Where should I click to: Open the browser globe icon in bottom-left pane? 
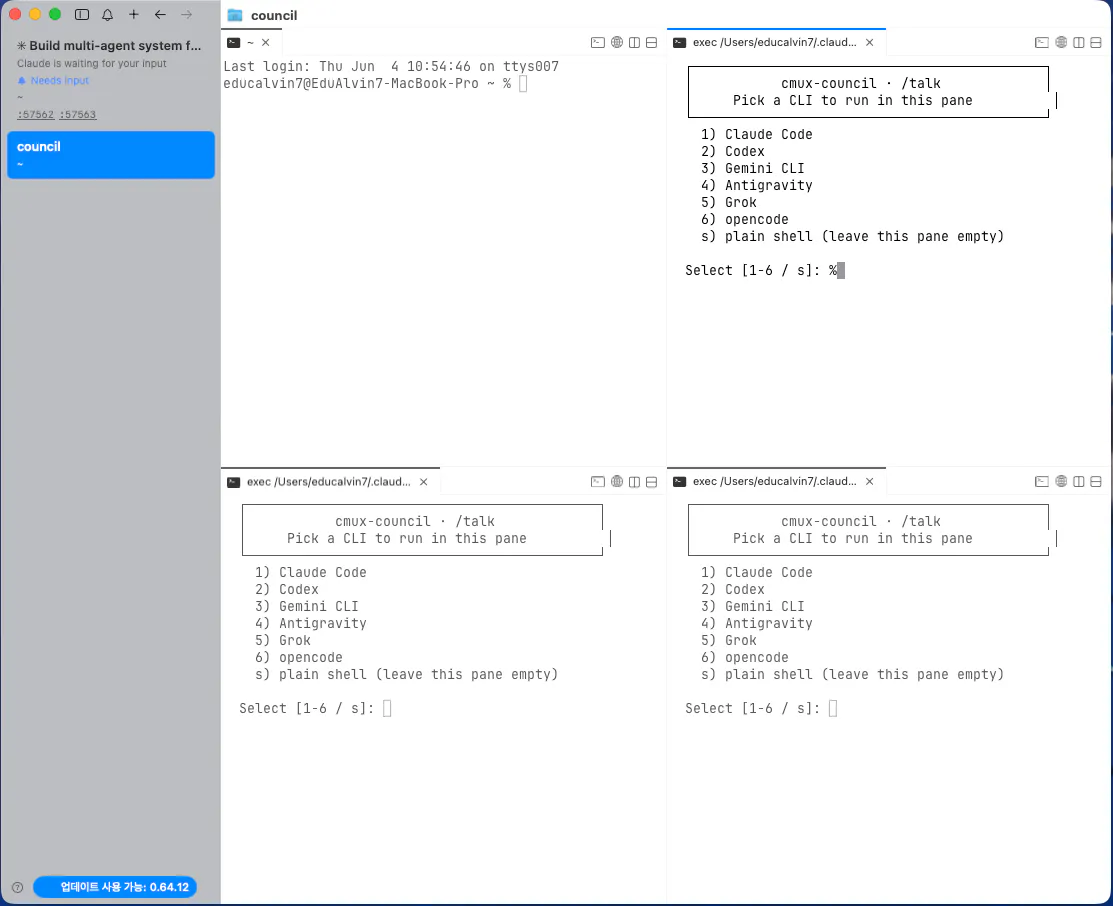click(x=617, y=481)
